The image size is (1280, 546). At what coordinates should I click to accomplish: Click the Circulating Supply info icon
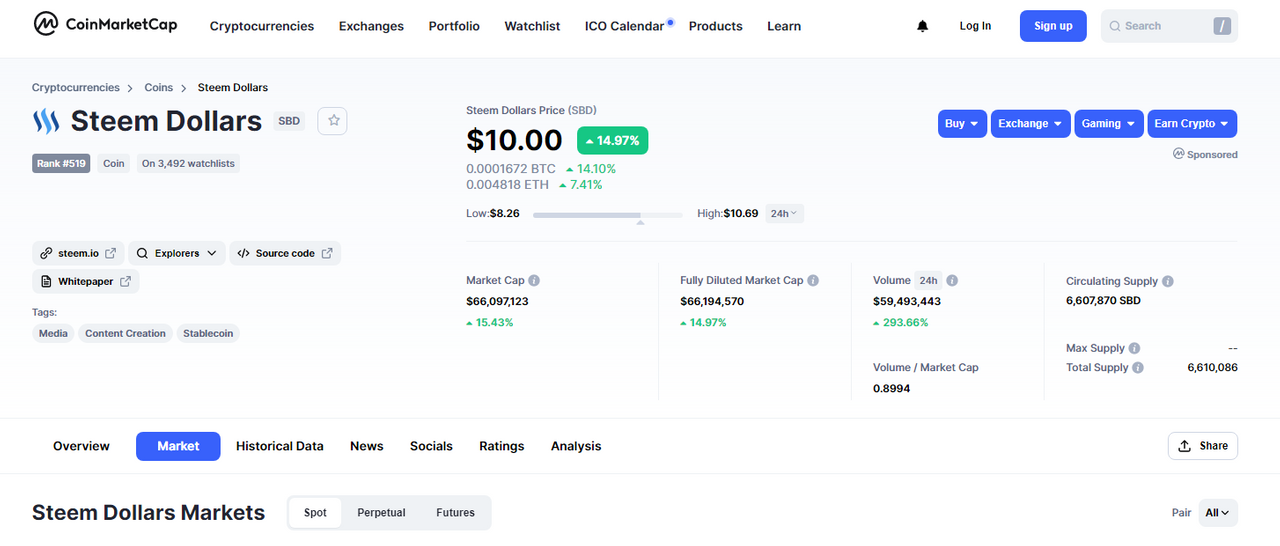pos(1168,282)
